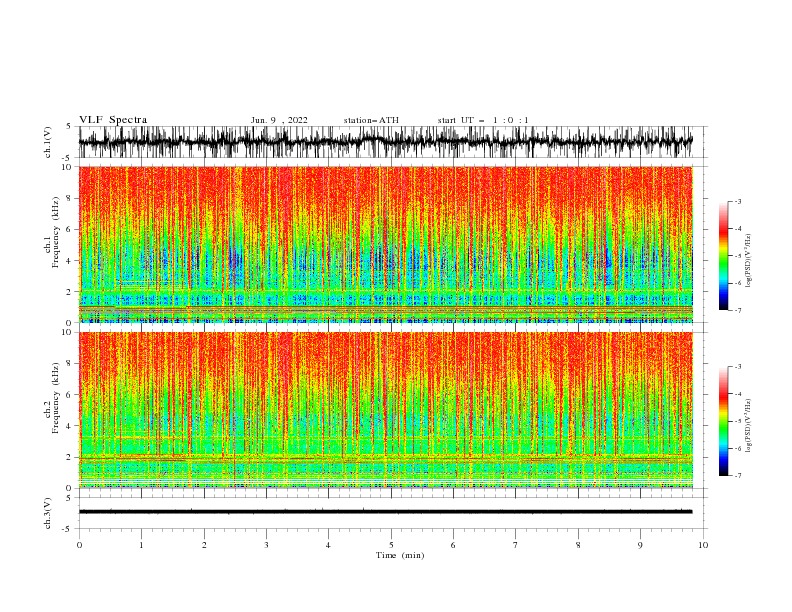
Task: Click time axis tick label '10'
Action: click(x=703, y=545)
